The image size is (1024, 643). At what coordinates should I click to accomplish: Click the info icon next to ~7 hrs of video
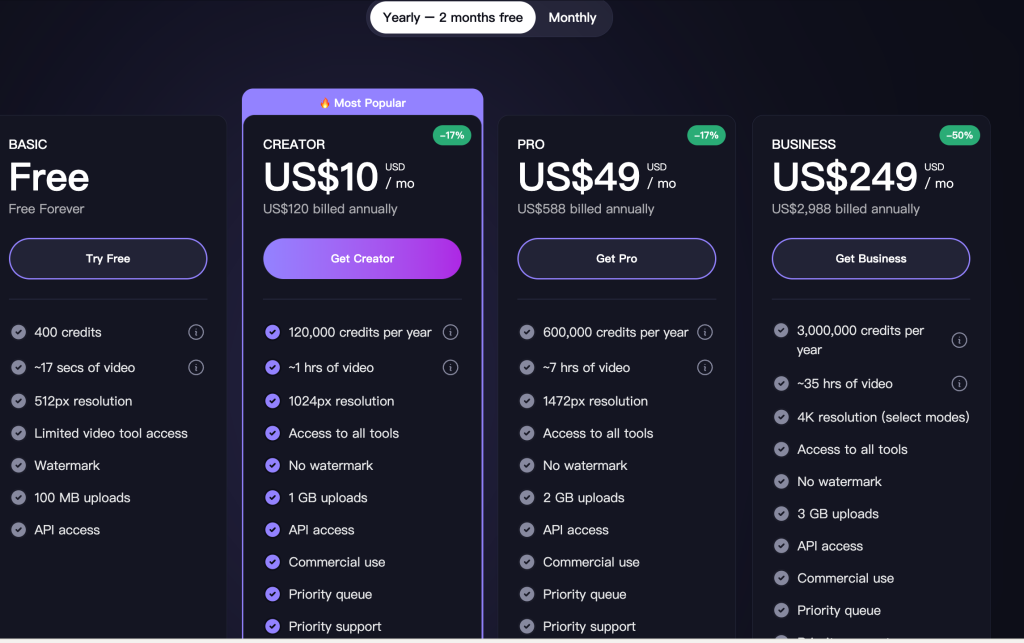tap(705, 367)
